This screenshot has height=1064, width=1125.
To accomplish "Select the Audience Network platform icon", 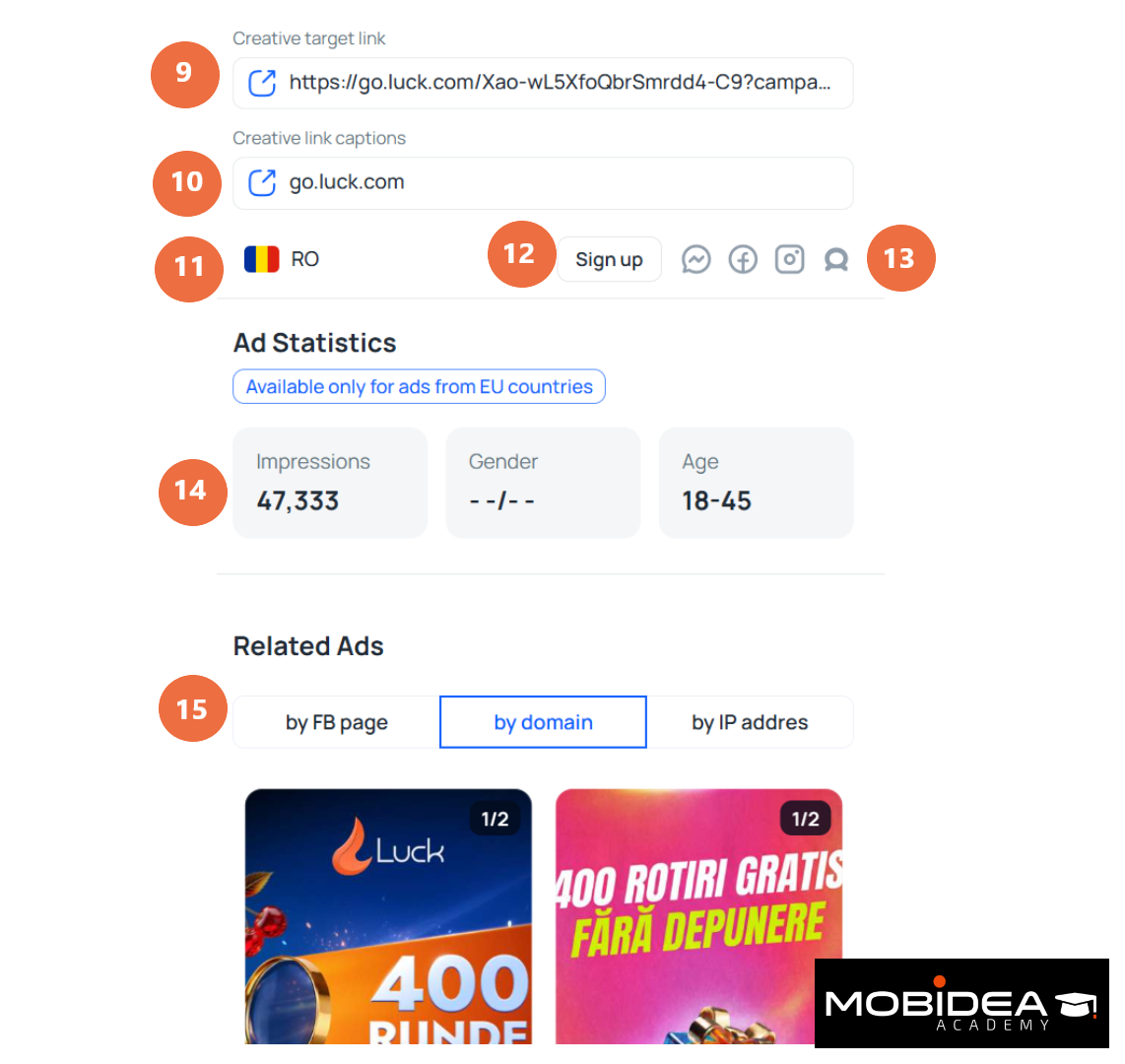I will [x=835, y=259].
